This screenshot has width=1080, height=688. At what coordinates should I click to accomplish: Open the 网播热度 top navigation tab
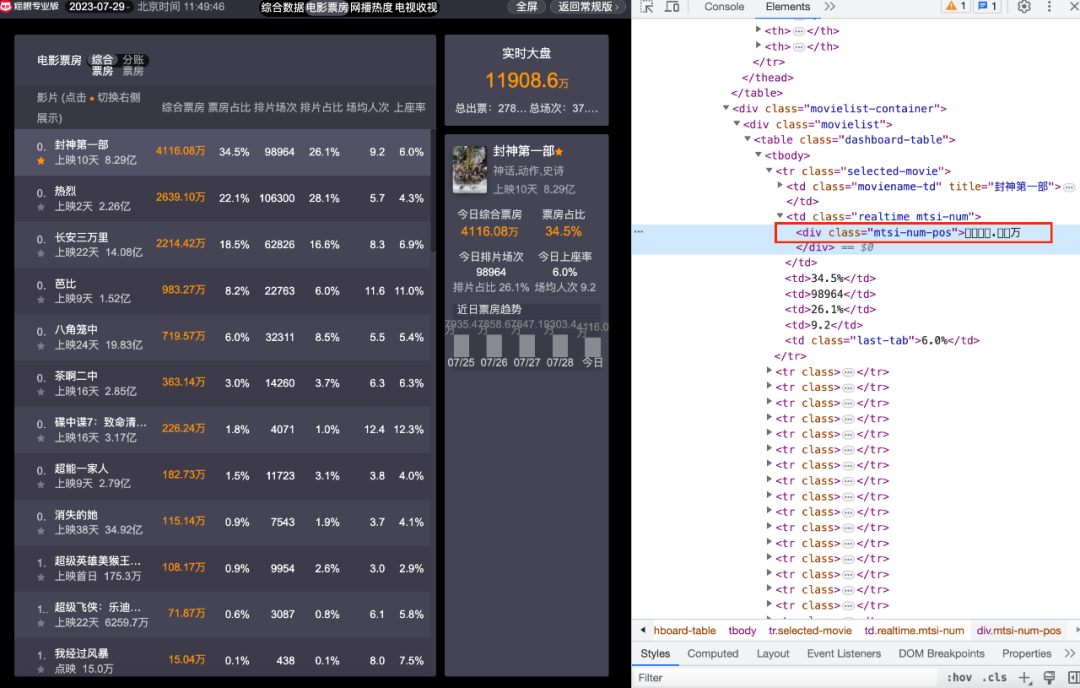372,8
